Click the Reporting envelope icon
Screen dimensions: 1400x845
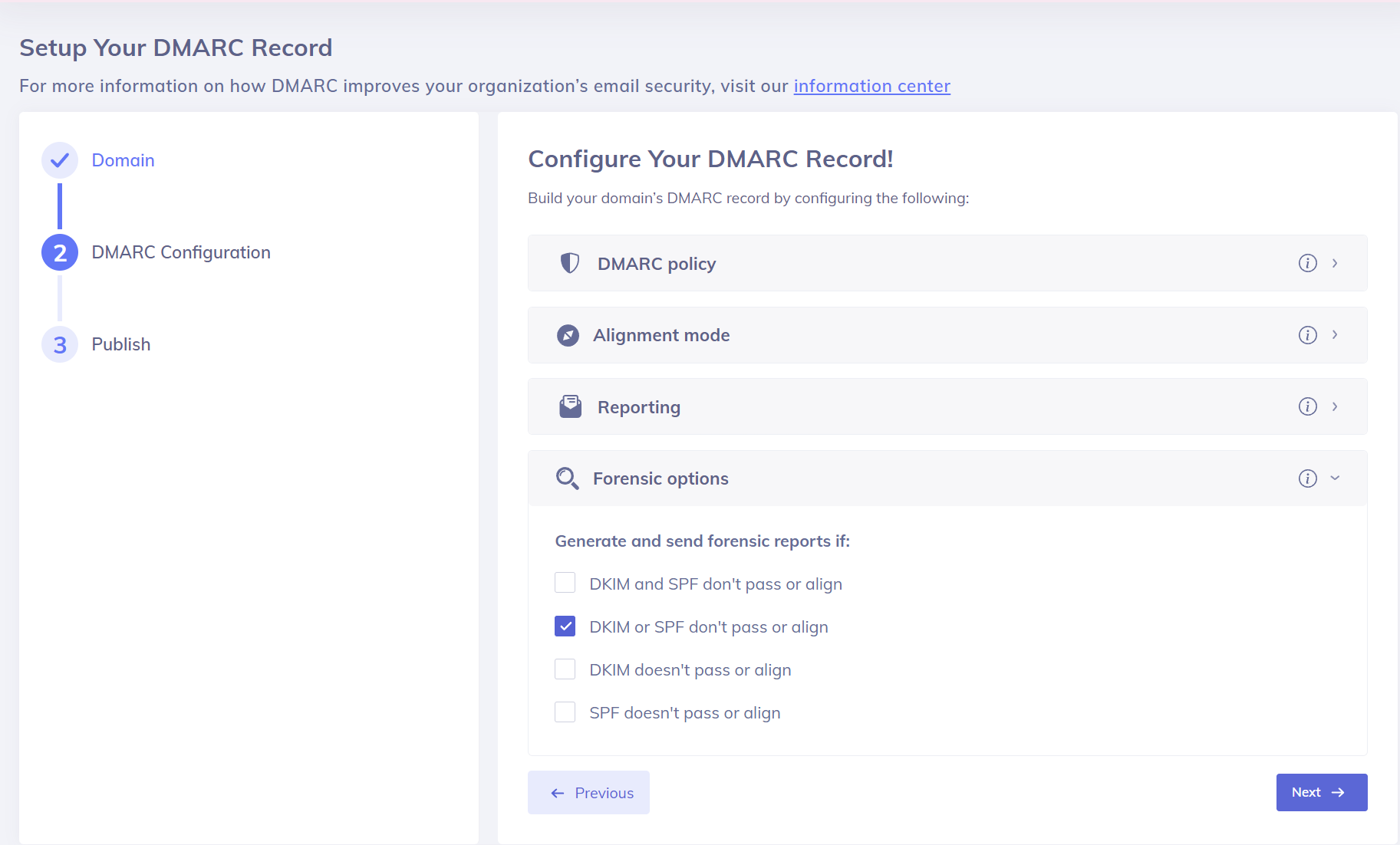[570, 406]
